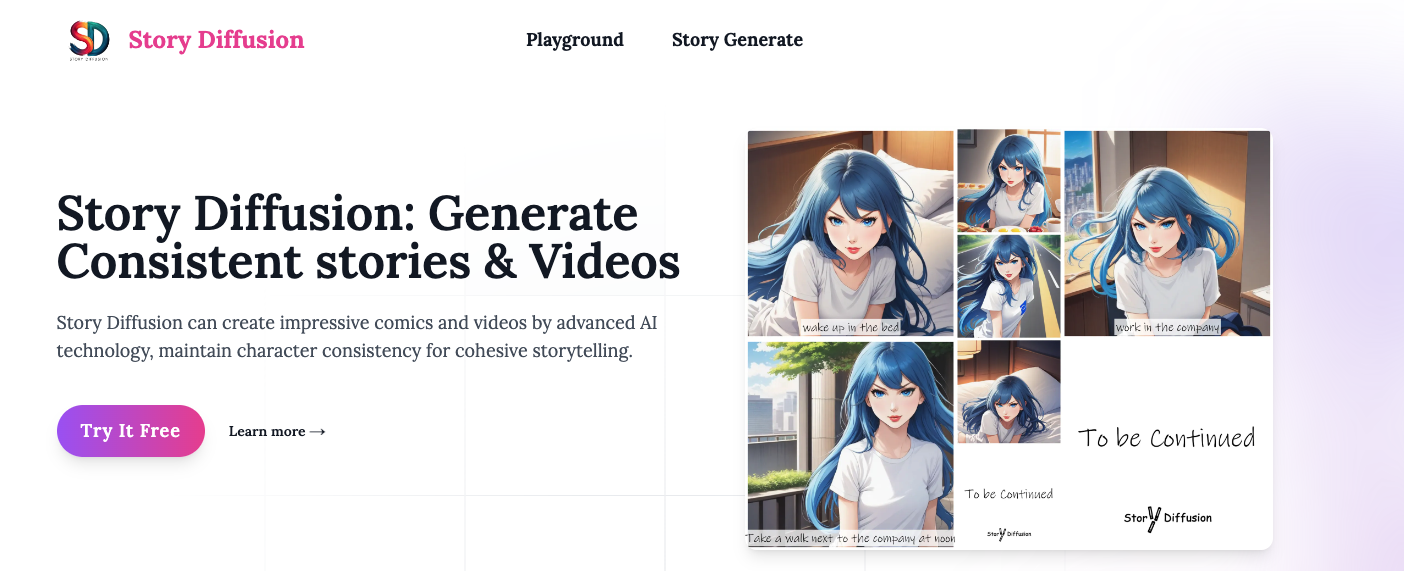Open the "wake up in the bed" comic panel
Viewport: 1404px width, 571px height.
851,234
